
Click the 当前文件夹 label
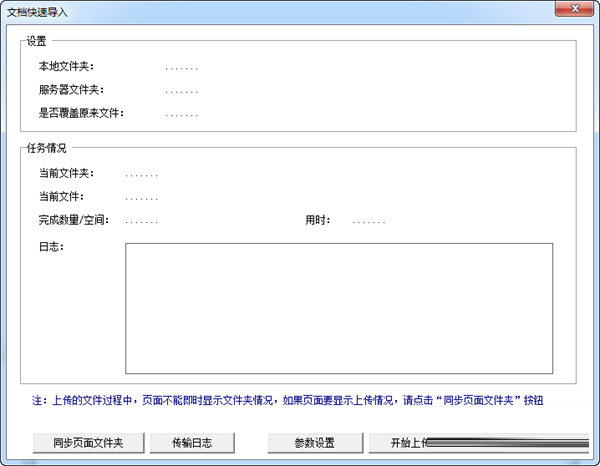61,173
